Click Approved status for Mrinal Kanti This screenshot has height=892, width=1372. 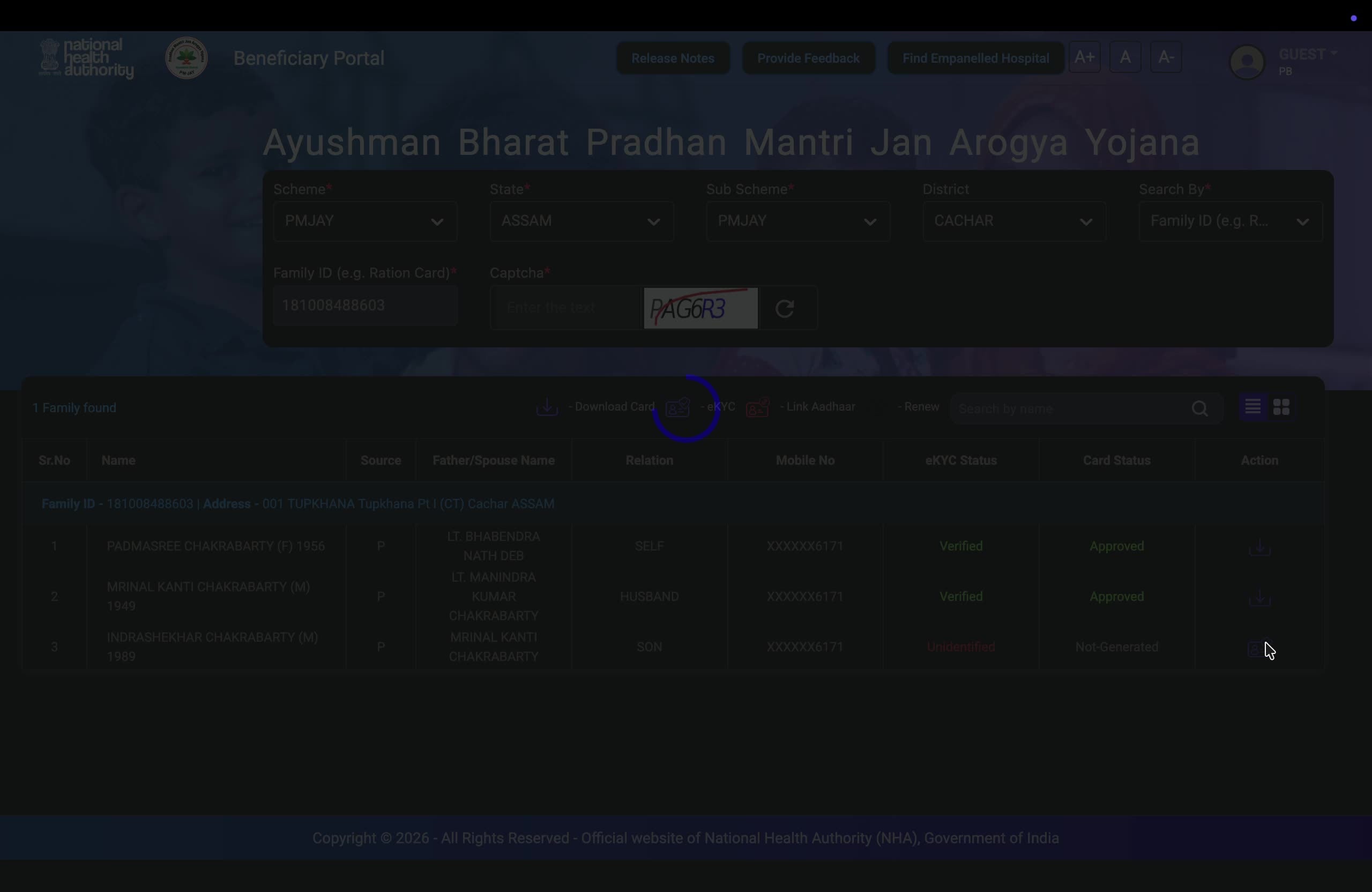1116,597
